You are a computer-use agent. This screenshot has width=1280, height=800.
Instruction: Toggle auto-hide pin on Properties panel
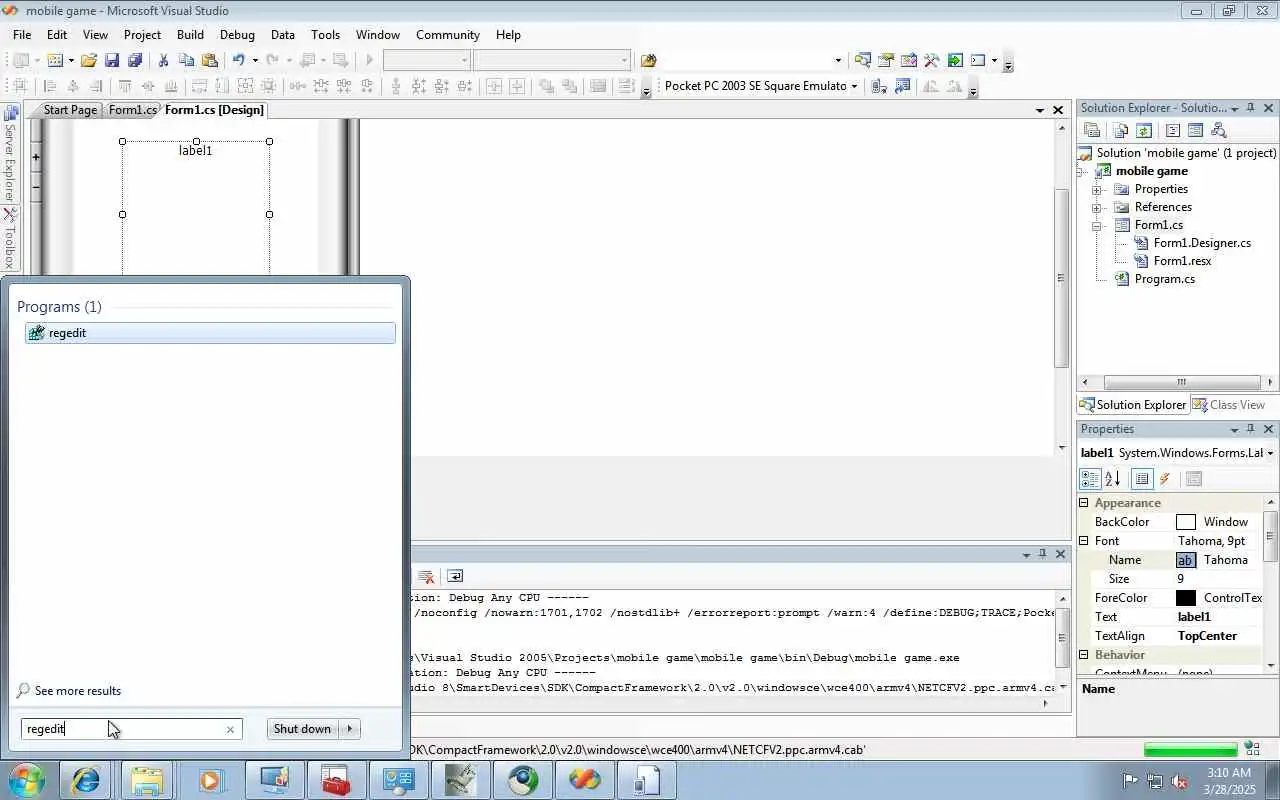coord(1251,428)
